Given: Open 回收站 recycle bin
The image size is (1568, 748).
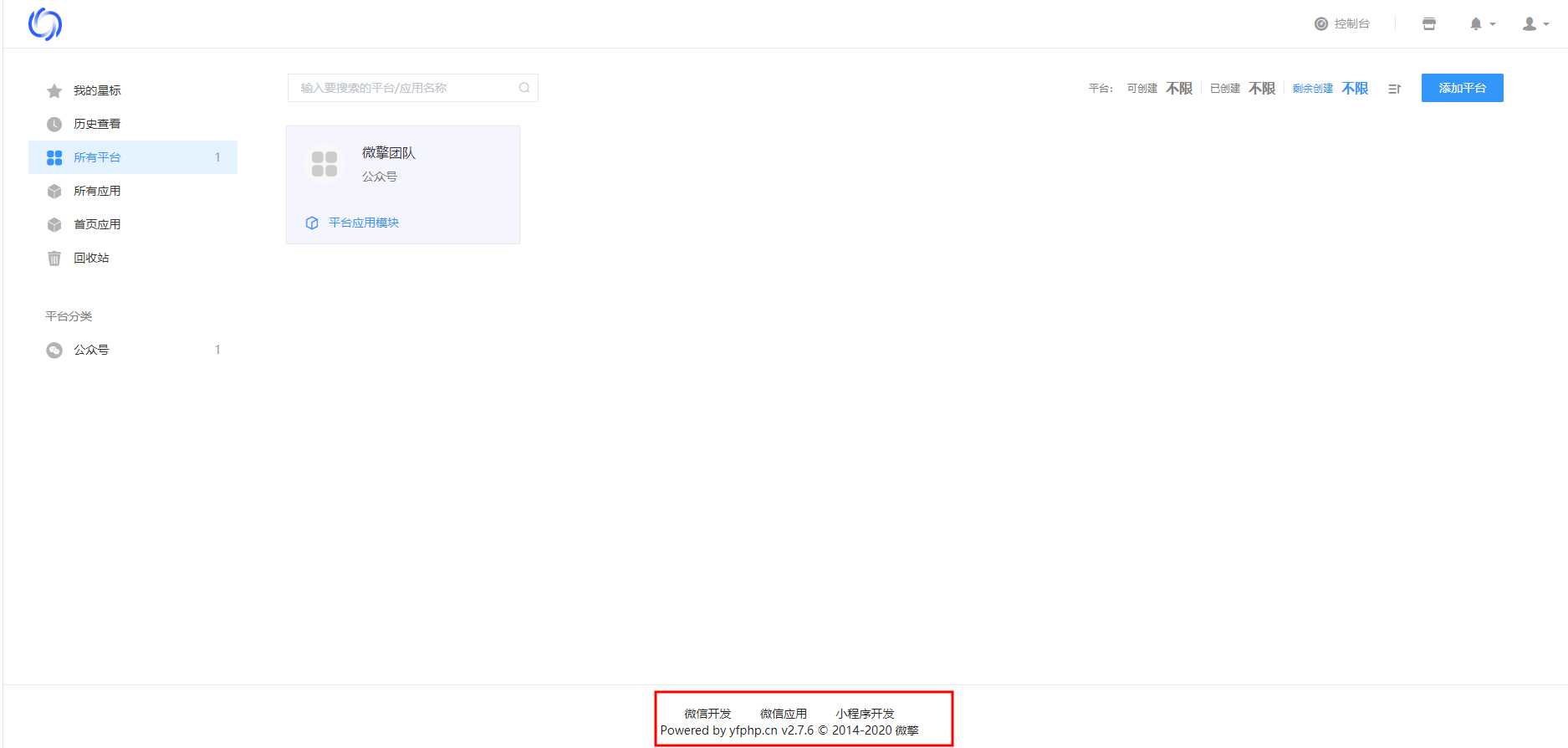Looking at the screenshot, I should [133, 258].
